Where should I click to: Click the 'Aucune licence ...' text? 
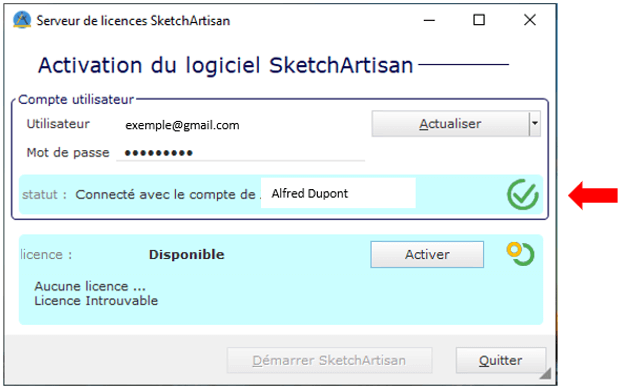coord(90,286)
